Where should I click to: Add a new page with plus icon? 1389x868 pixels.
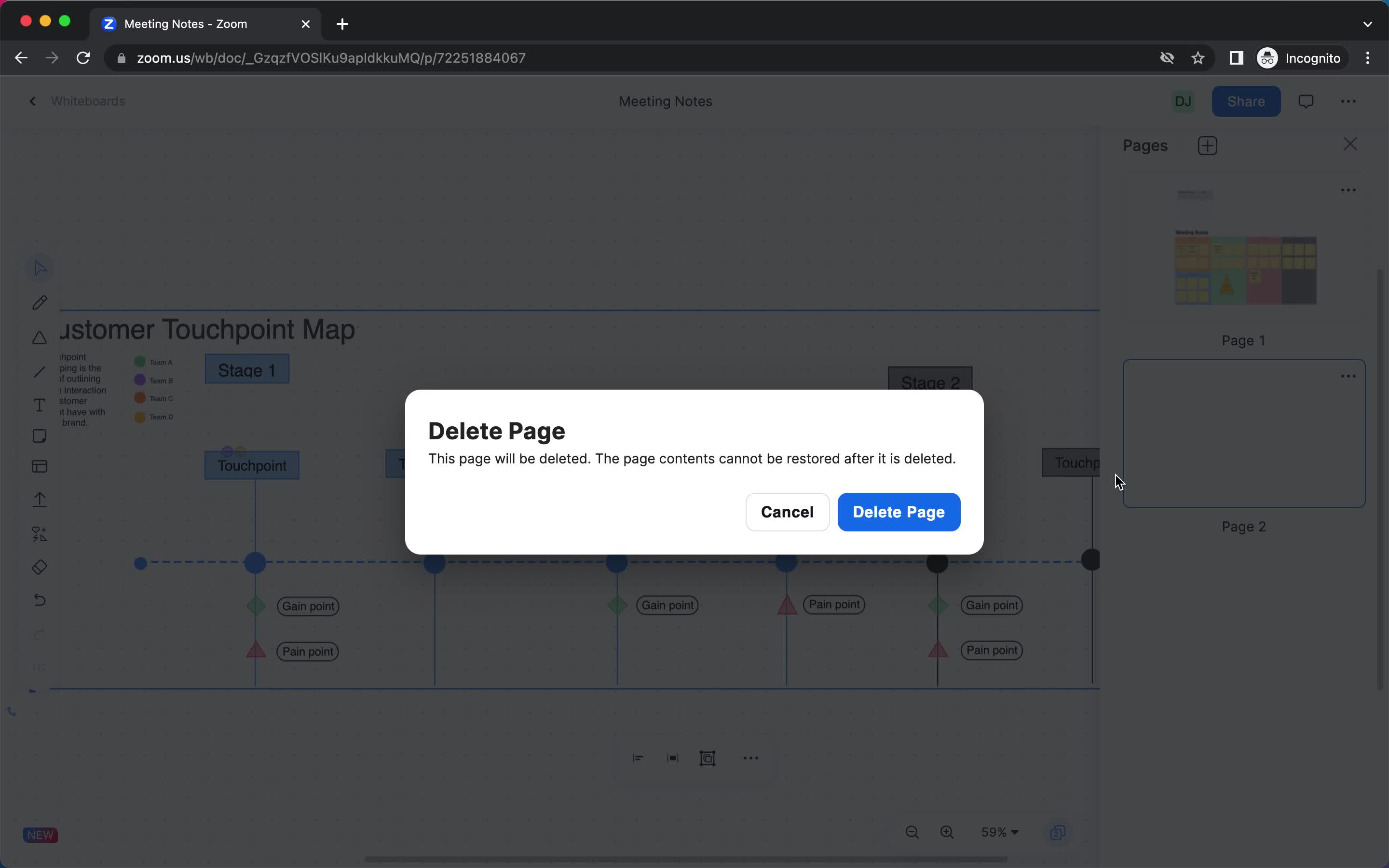pos(1208,146)
